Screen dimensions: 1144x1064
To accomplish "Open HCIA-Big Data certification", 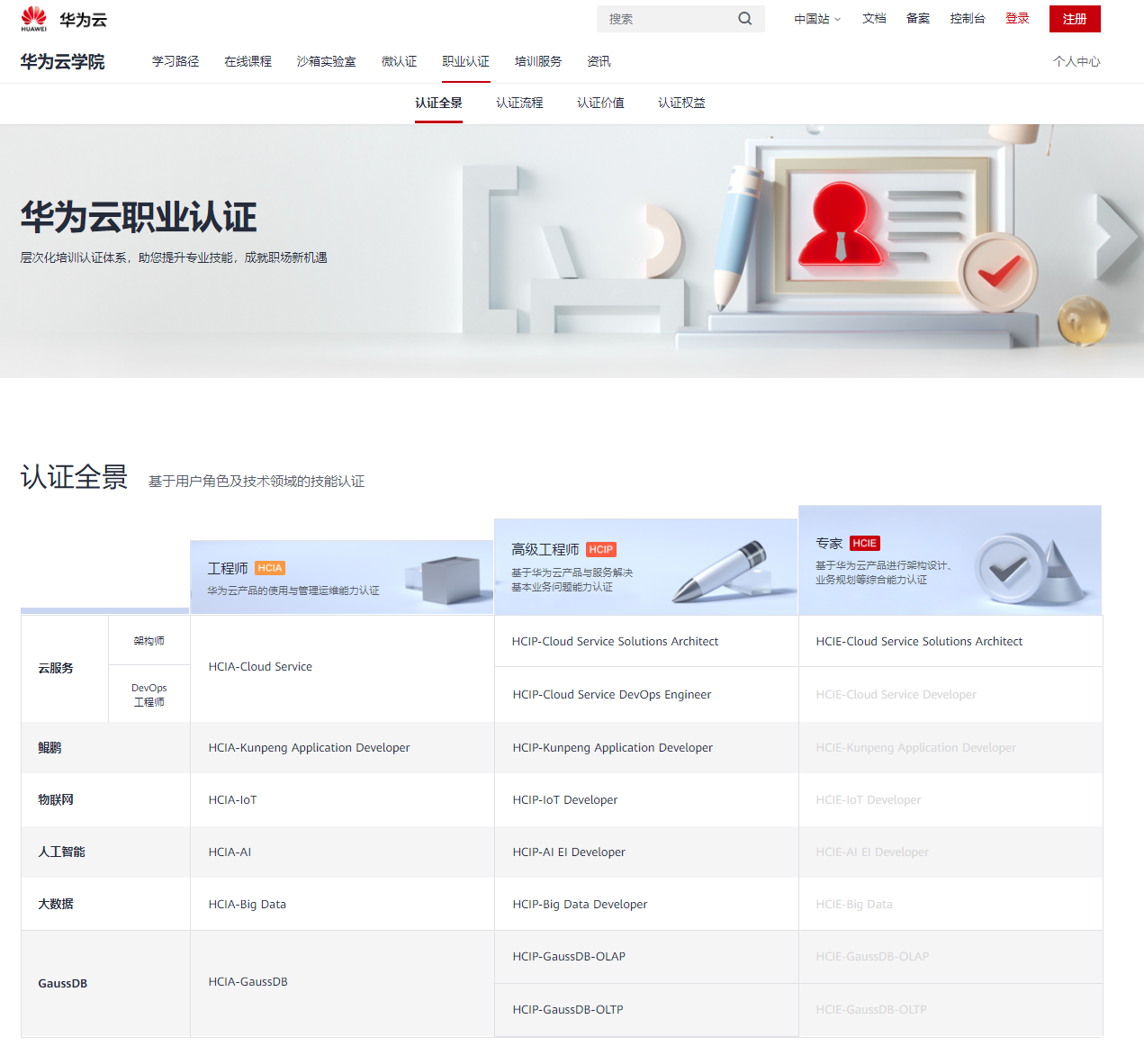I will [x=247, y=905].
